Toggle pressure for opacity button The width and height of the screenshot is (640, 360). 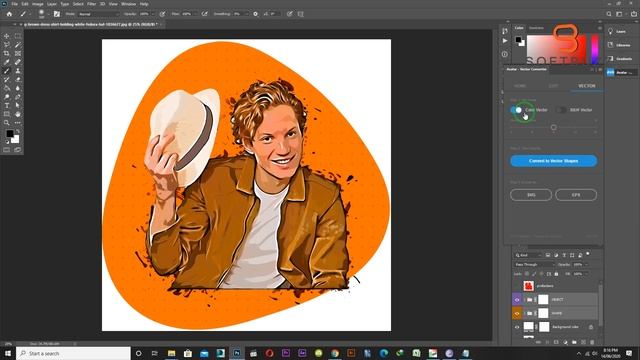pyautogui.click(x=162, y=14)
